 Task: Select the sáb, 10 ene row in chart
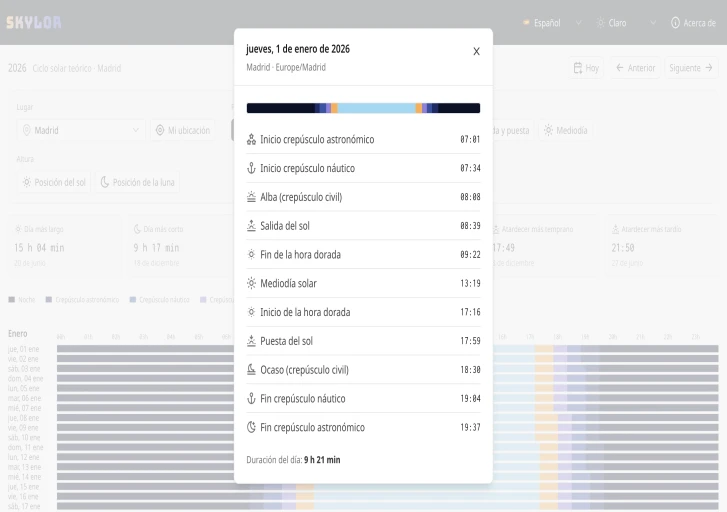click(x=363, y=437)
